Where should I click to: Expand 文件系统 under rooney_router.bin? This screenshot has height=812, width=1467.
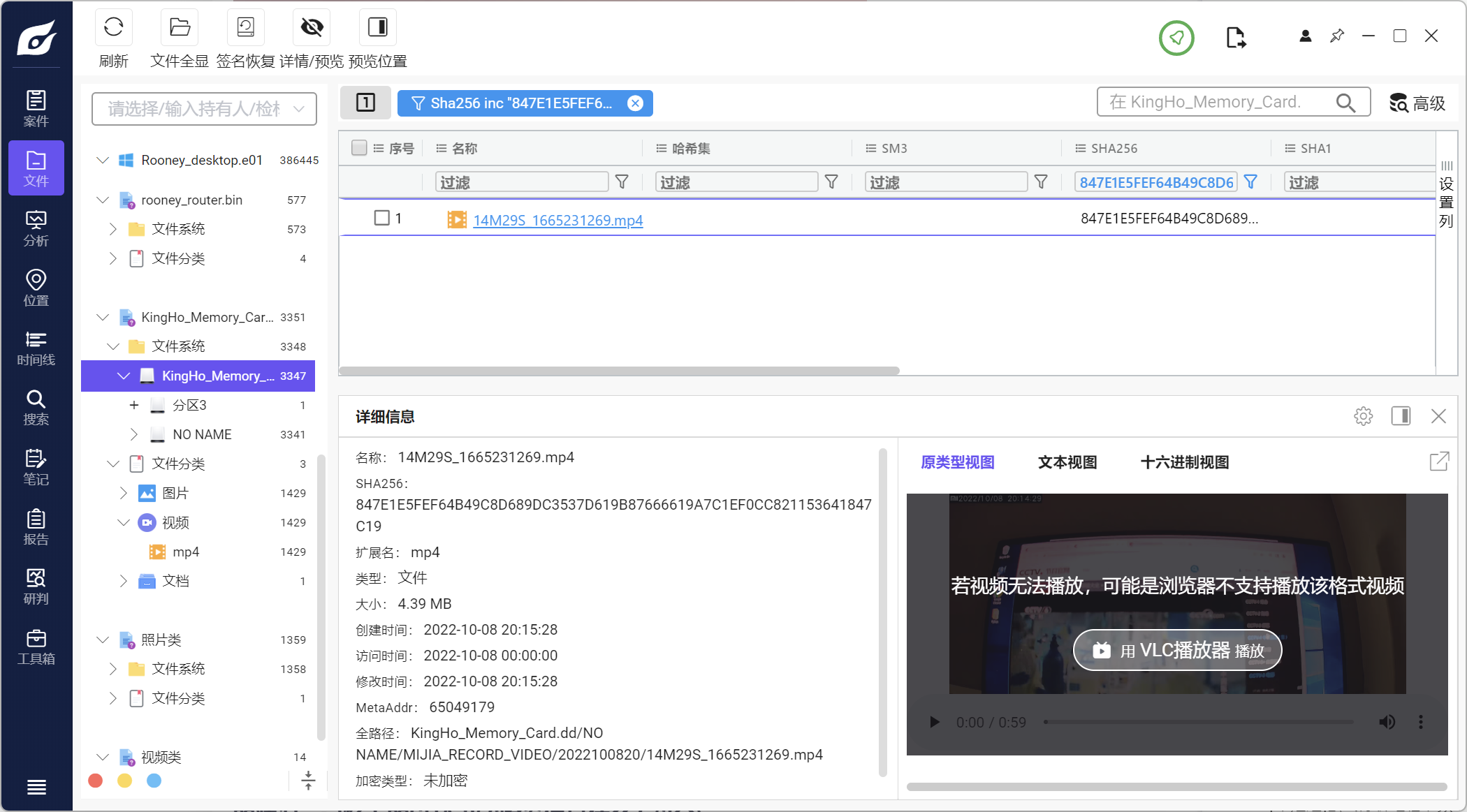pyautogui.click(x=113, y=229)
